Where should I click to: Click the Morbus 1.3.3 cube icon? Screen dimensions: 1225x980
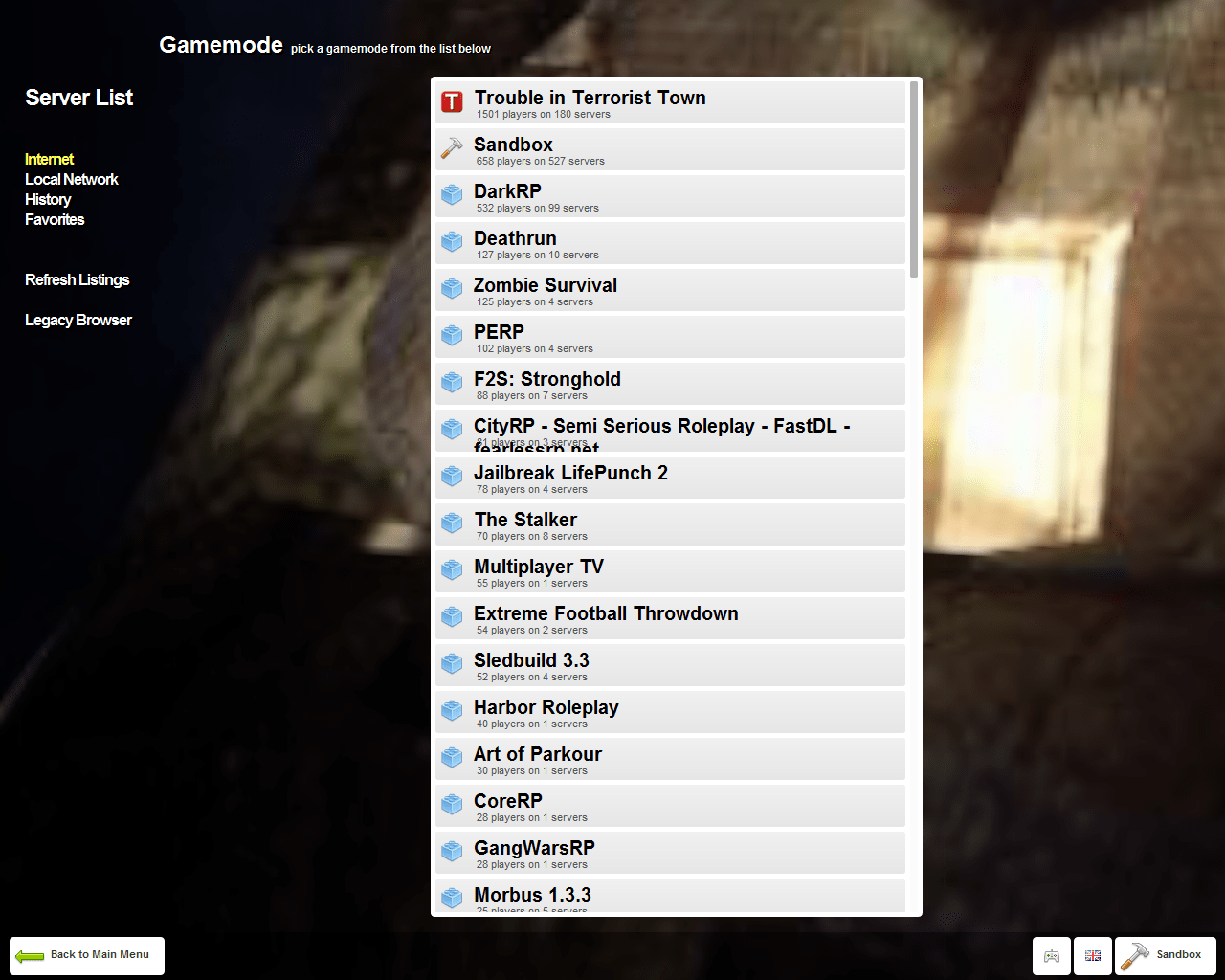click(451, 898)
